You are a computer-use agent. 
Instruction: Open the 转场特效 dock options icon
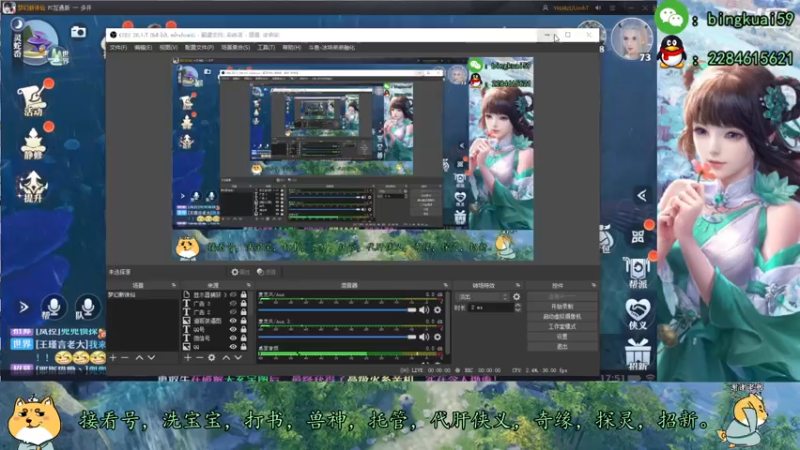(x=517, y=285)
